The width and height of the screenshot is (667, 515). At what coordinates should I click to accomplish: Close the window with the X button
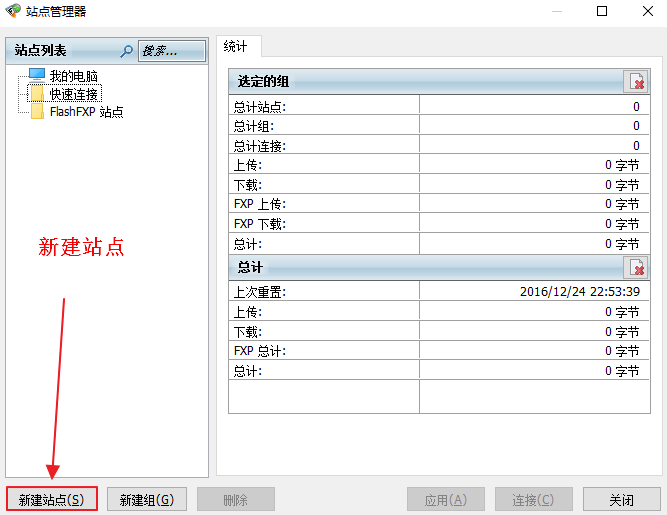pos(645,12)
